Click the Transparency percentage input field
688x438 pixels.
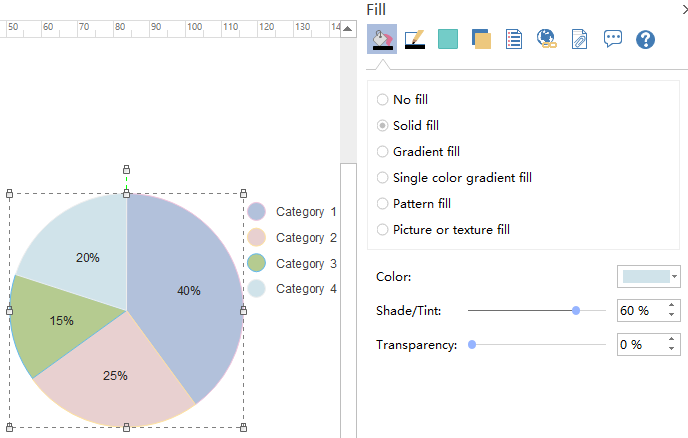[x=638, y=345]
